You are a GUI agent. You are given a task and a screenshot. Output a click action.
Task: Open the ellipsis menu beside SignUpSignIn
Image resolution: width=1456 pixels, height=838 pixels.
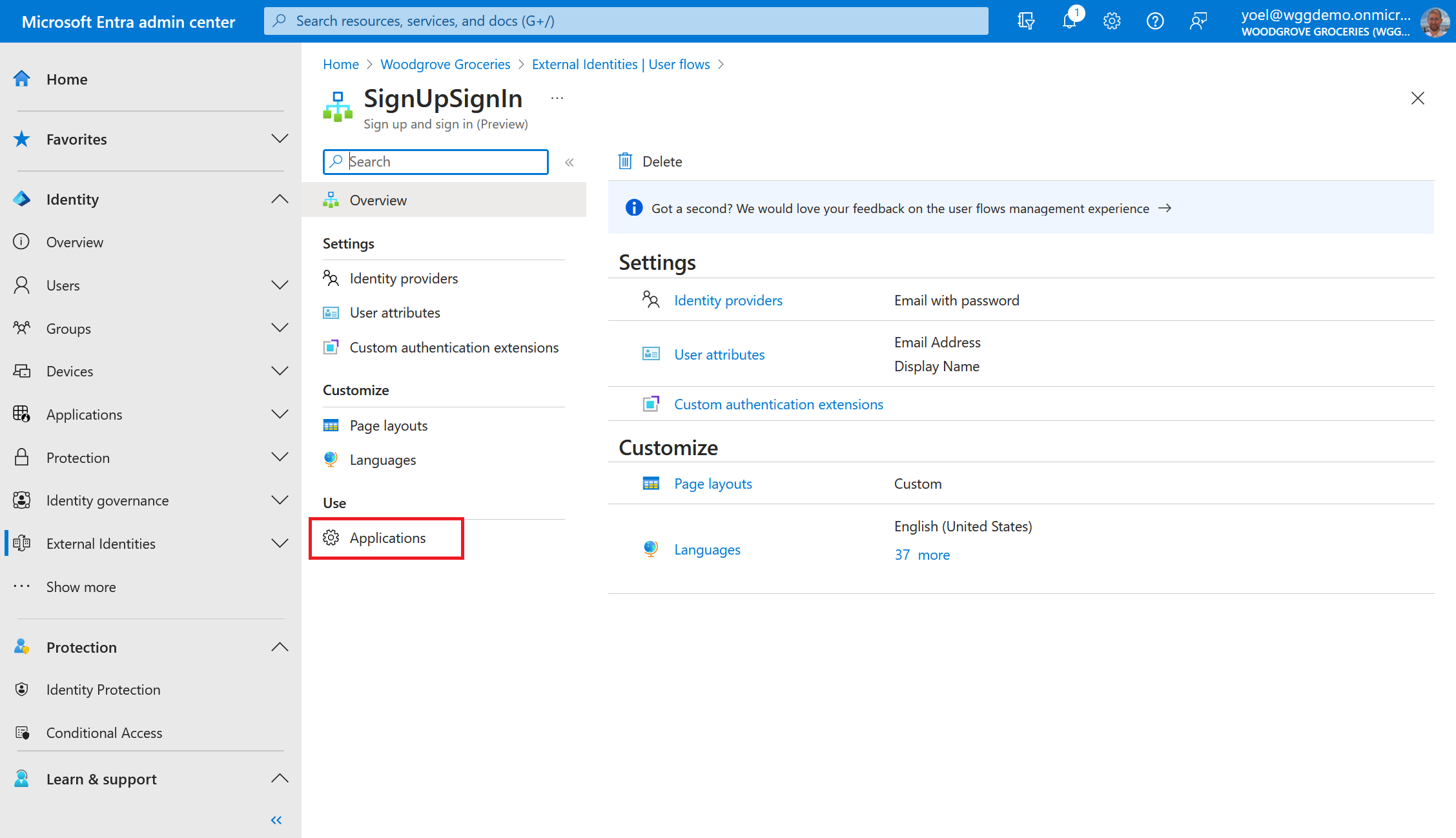coord(557,98)
